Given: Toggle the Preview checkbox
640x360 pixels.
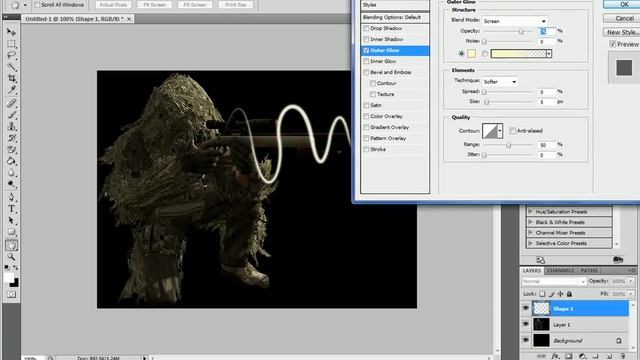Looking at the screenshot, I should (x=613, y=44).
